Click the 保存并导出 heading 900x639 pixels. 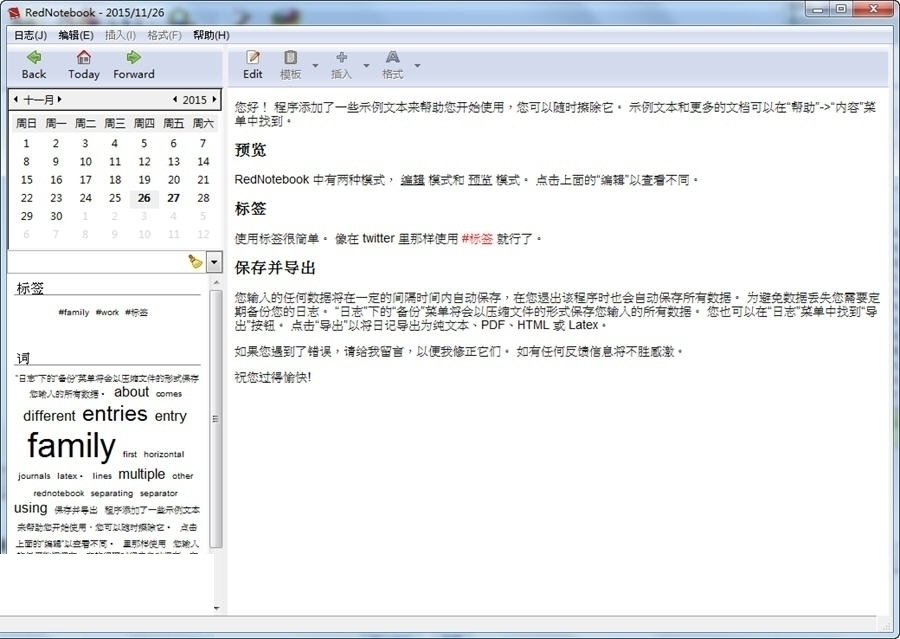click(275, 268)
